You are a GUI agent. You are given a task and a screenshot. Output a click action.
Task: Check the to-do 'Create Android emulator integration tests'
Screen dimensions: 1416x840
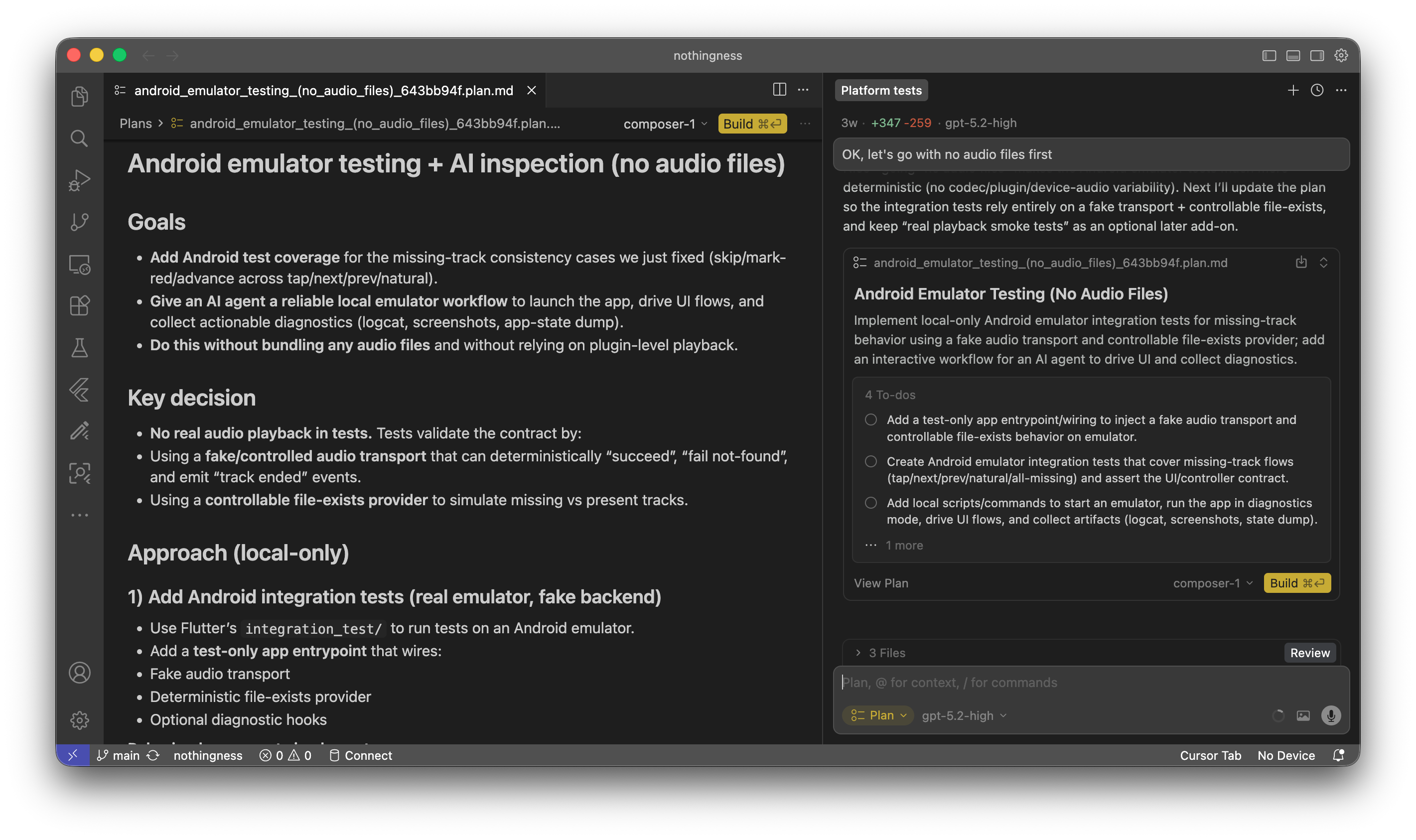pyautogui.click(x=871, y=462)
